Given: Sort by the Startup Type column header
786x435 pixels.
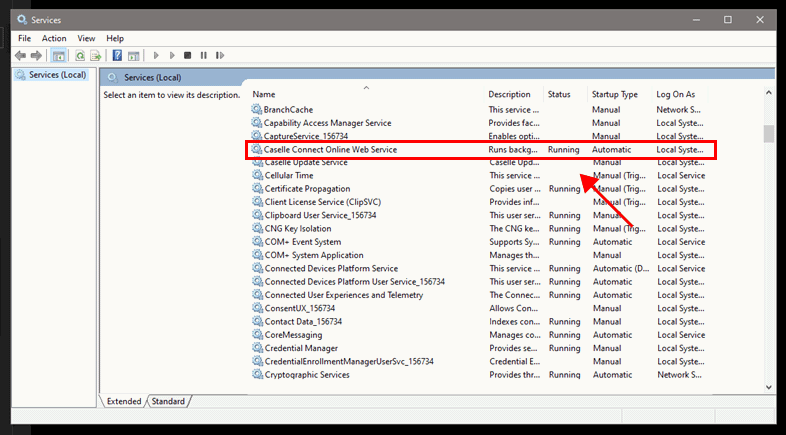Looking at the screenshot, I should (614, 95).
